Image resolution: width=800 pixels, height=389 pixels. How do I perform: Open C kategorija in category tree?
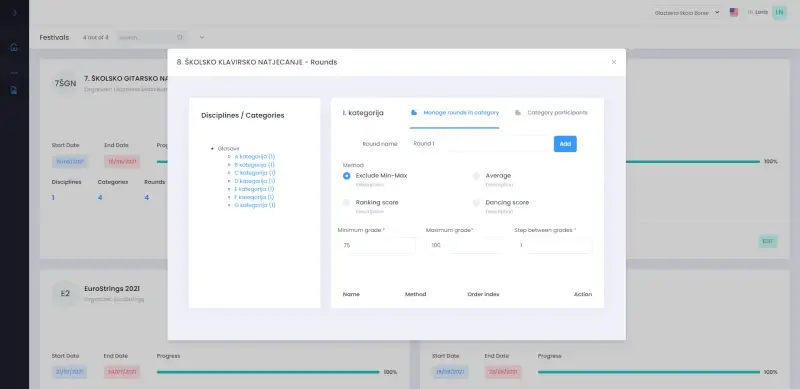click(x=255, y=173)
